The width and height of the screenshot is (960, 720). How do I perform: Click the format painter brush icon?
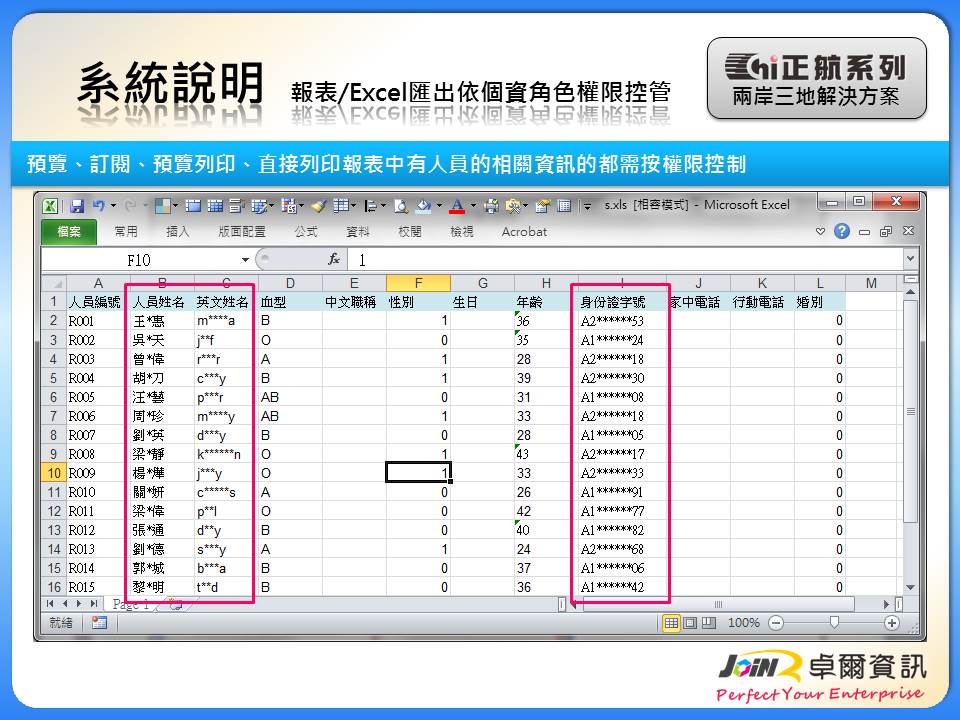[319, 206]
